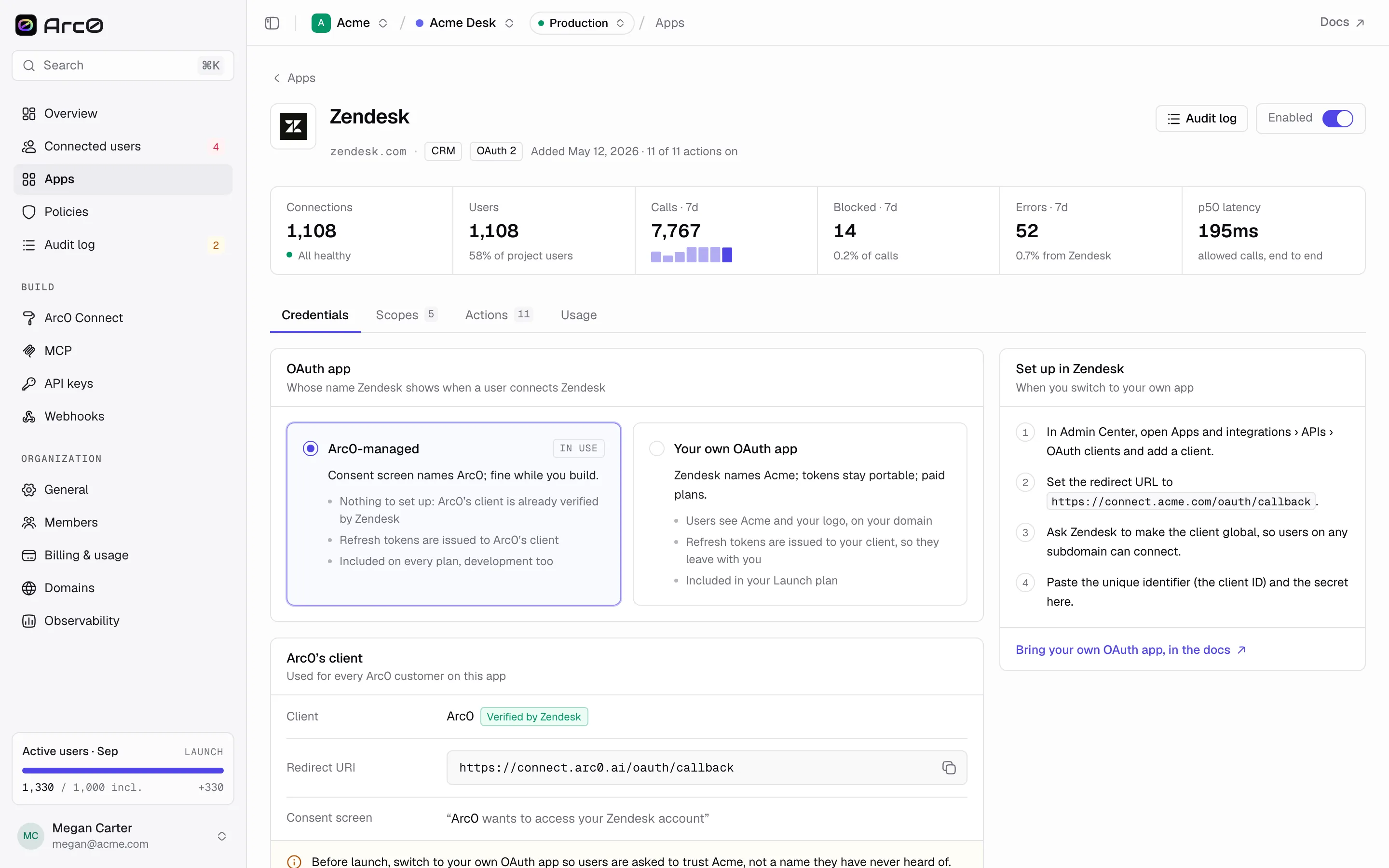Click the Observability chart icon
Viewport: 1389px width, 868px height.
tap(29, 621)
